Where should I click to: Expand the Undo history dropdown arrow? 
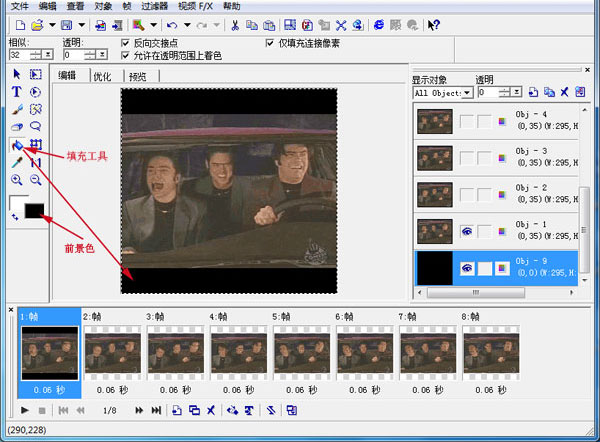click(x=187, y=25)
